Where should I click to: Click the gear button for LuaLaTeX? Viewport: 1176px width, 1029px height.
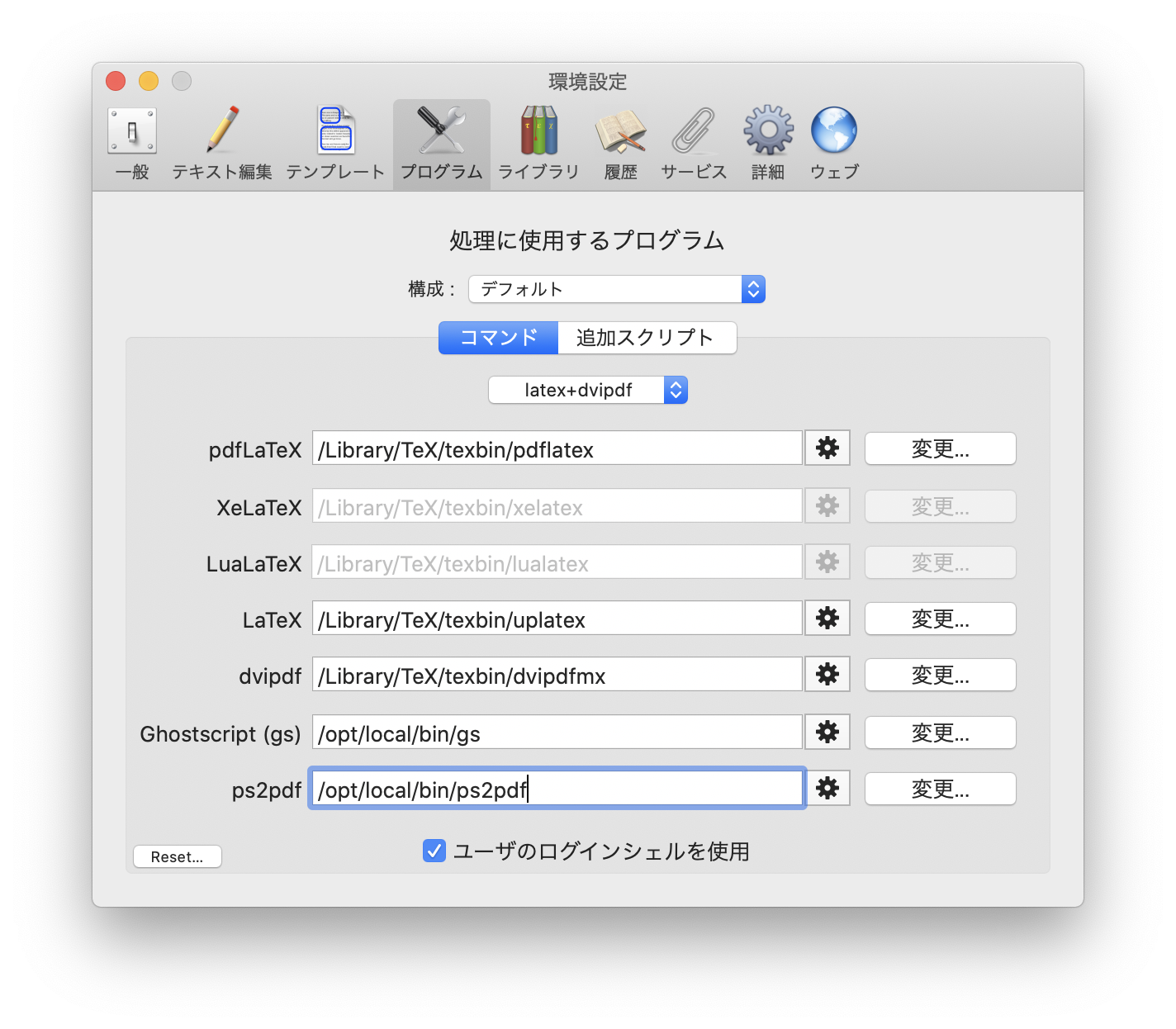(x=827, y=562)
